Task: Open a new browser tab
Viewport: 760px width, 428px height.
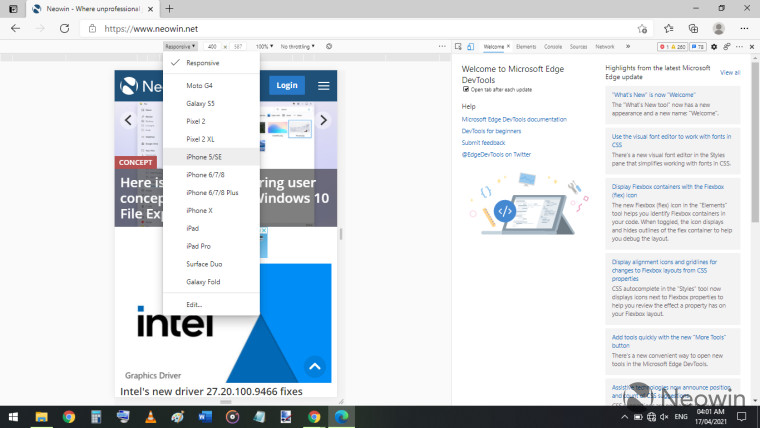Action: point(169,9)
